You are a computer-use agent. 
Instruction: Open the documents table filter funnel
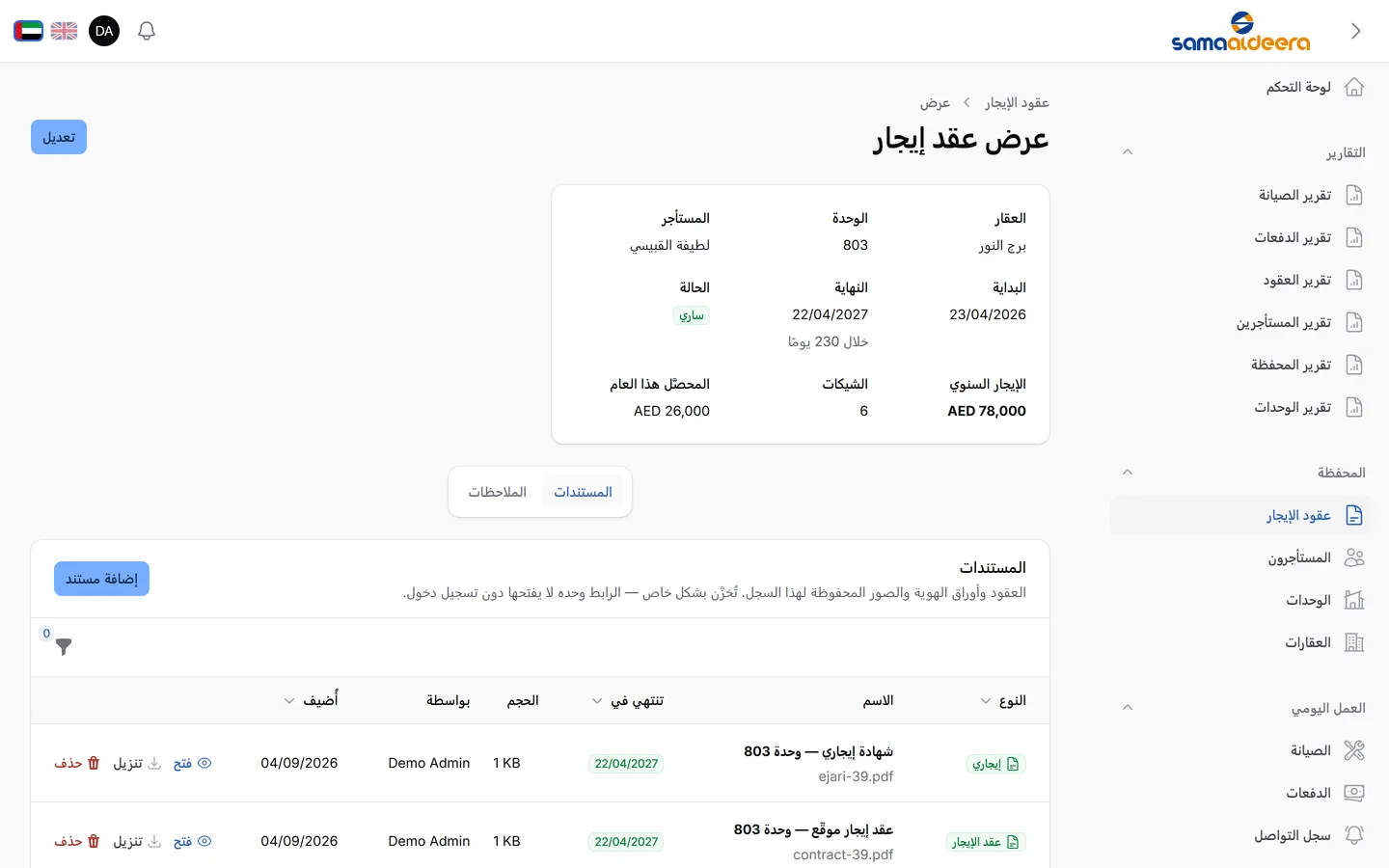[x=64, y=646]
